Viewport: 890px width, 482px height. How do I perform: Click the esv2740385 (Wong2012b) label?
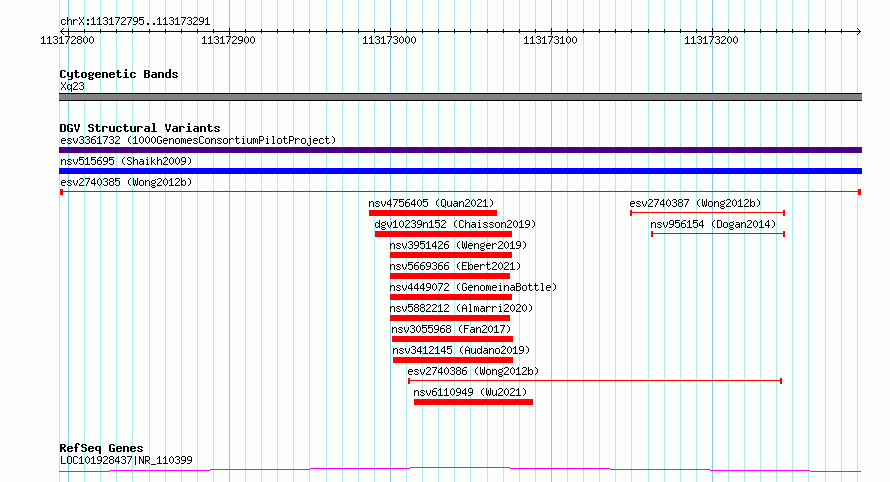(x=126, y=182)
